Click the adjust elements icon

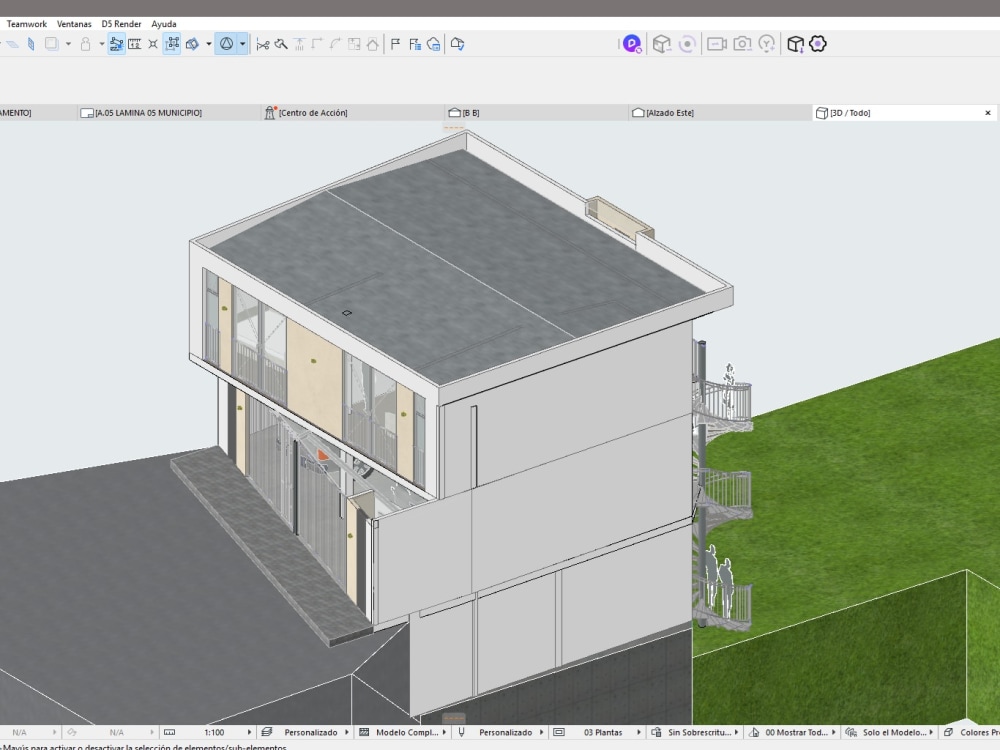click(x=299, y=44)
